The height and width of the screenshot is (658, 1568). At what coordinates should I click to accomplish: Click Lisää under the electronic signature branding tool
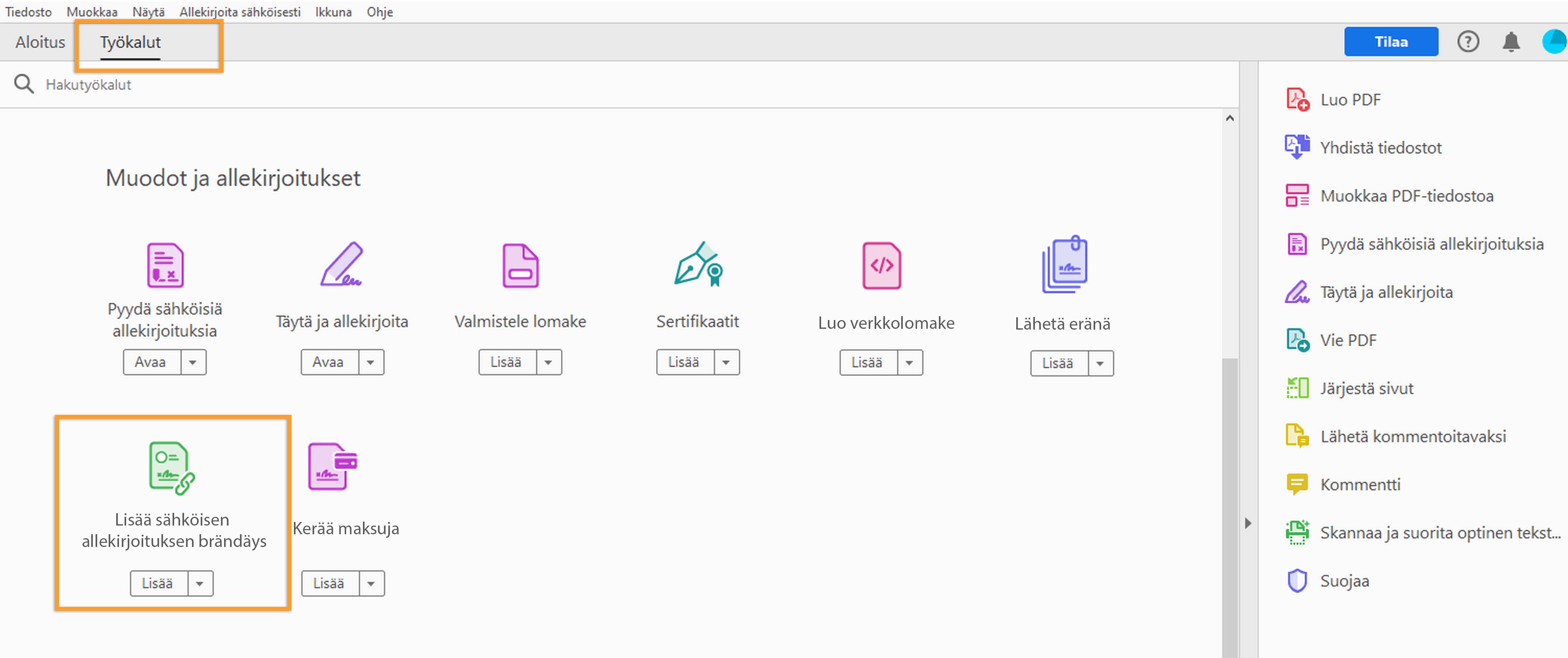(x=158, y=584)
